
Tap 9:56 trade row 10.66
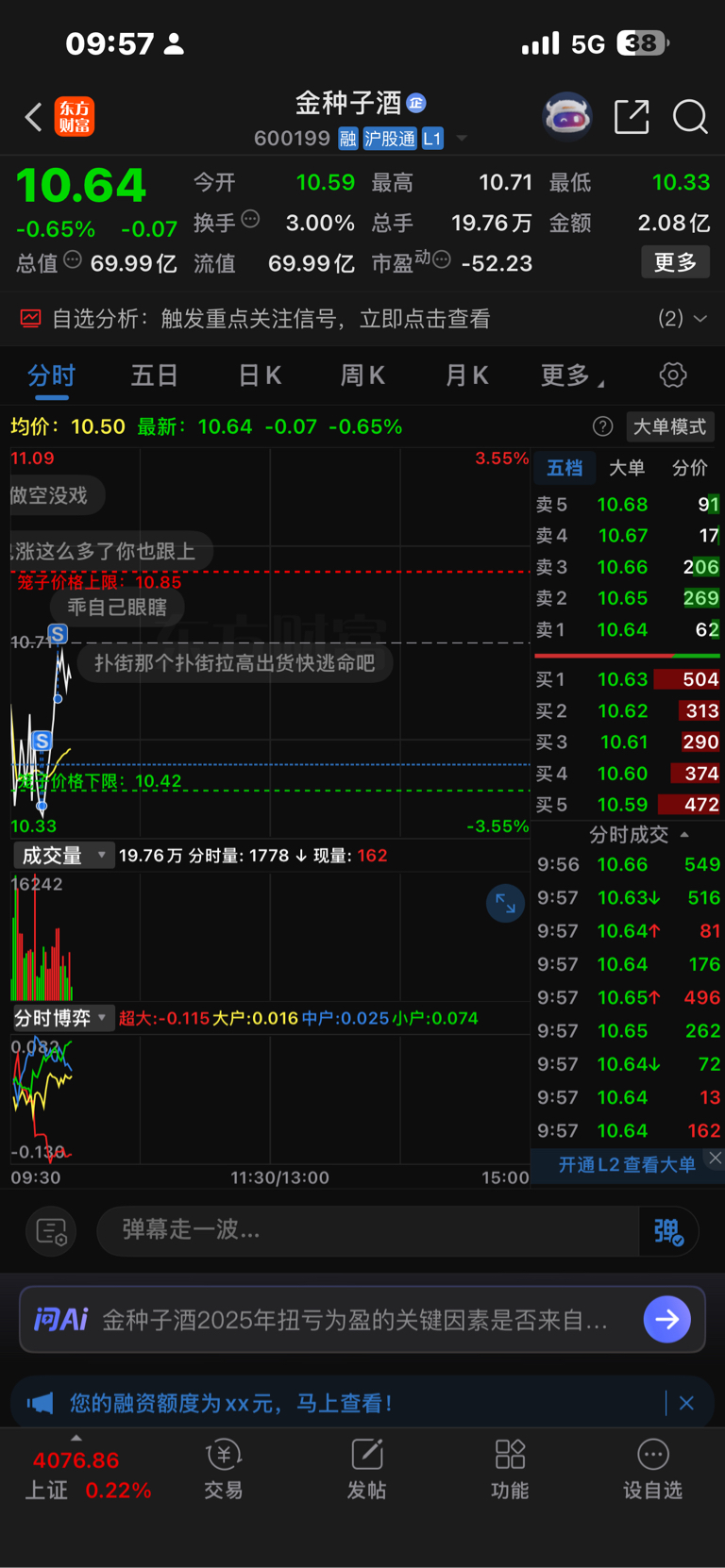[x=628, y=864]
